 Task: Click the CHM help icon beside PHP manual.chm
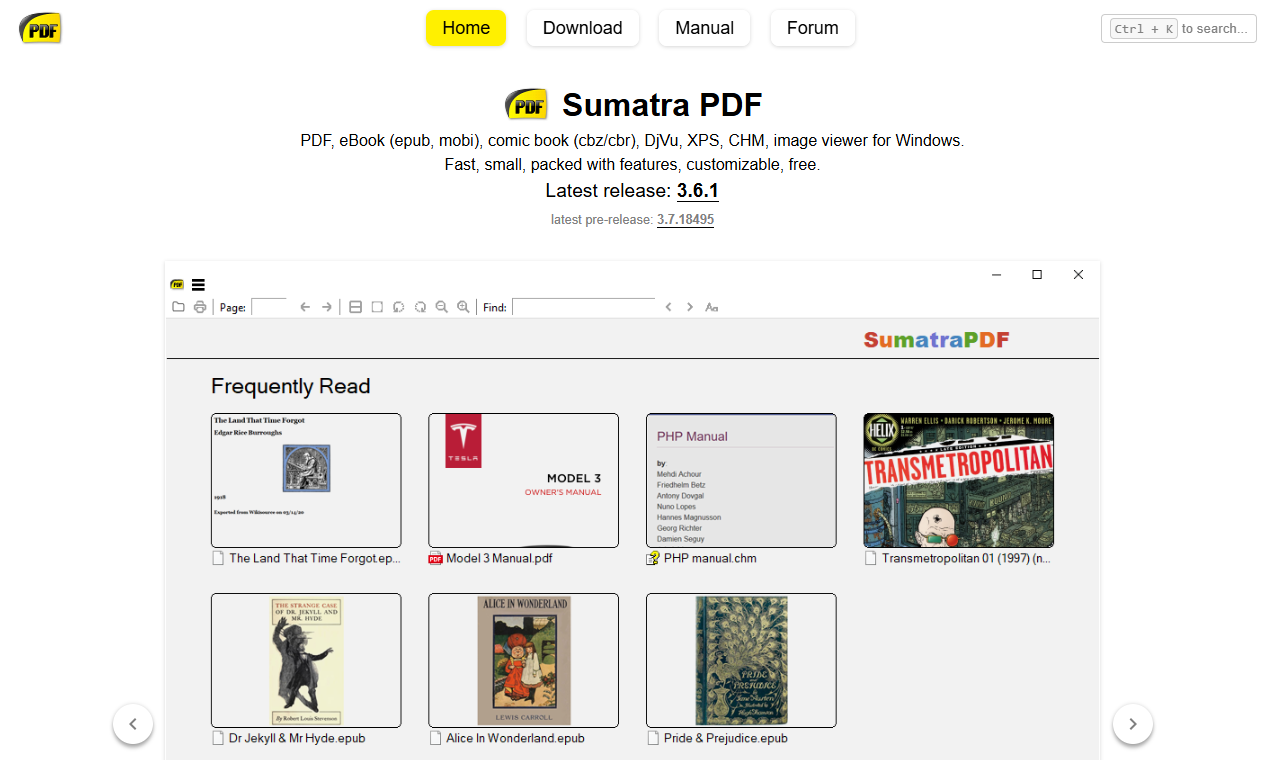click(653, 558)
